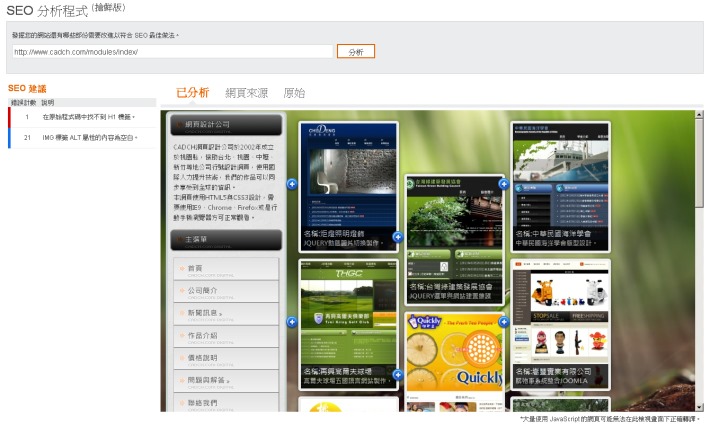
Task: Go to 新聞訊息 in the site menu
Action: (x=225, y=313)
